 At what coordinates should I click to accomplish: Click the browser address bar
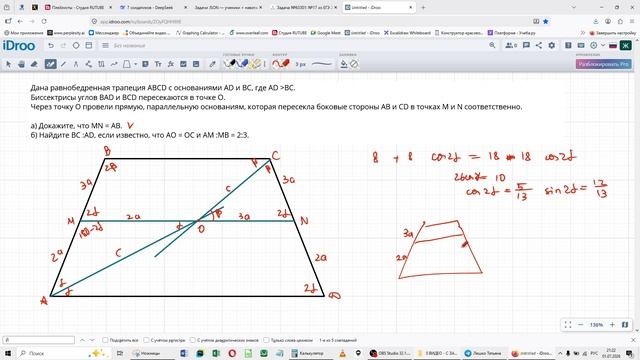click(310, 21)
